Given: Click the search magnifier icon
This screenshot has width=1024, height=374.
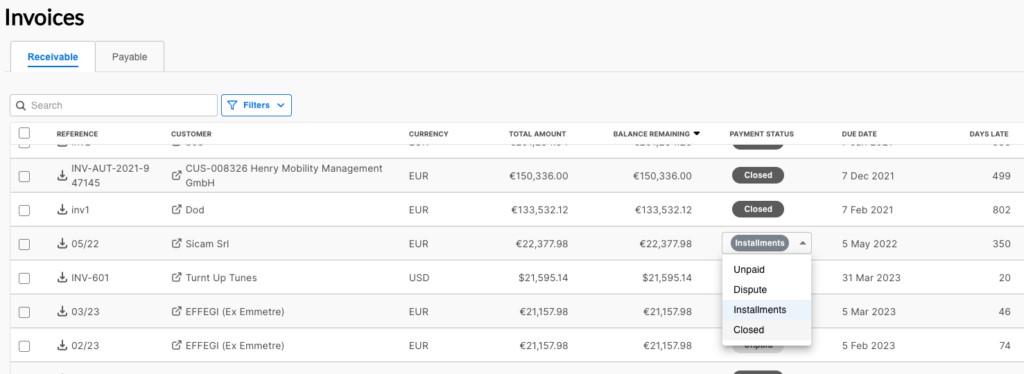Looking at the screenshot, I should (21, 105).
